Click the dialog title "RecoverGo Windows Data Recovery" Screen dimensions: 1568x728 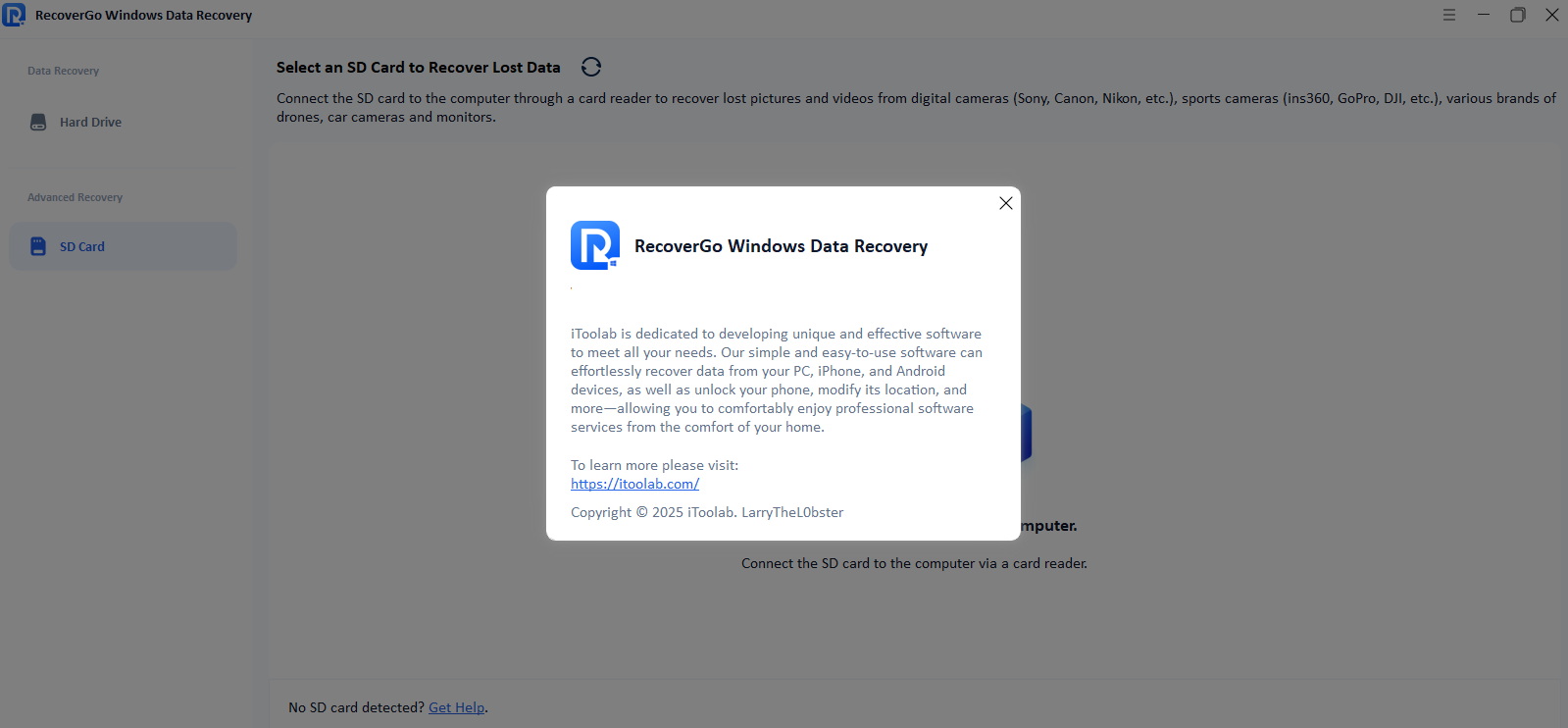pos(781,246)
